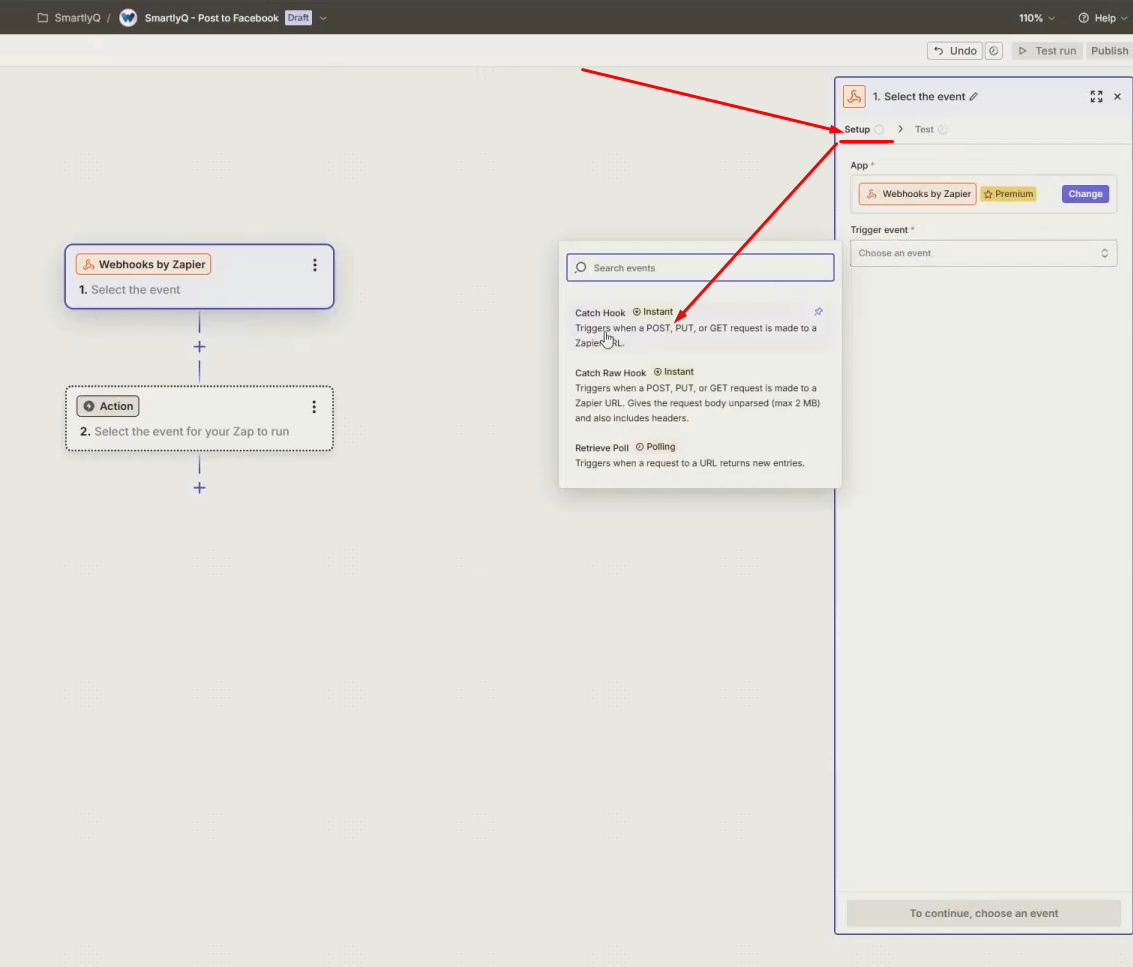The height and width of the screenshot is (967, 1133).
Task: Click the folder icon next to SmartlyQ
Action: (x=43, y=18)
